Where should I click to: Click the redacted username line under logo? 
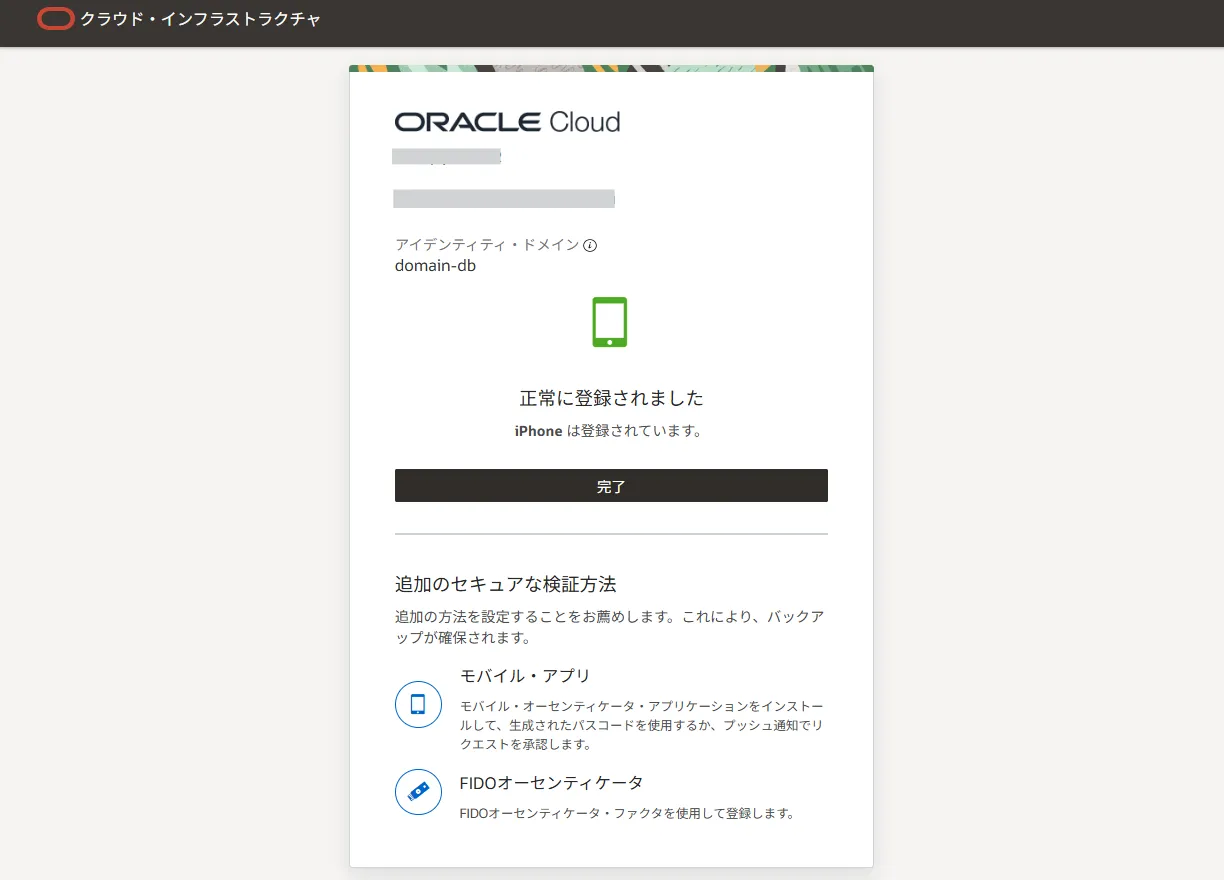447,156
